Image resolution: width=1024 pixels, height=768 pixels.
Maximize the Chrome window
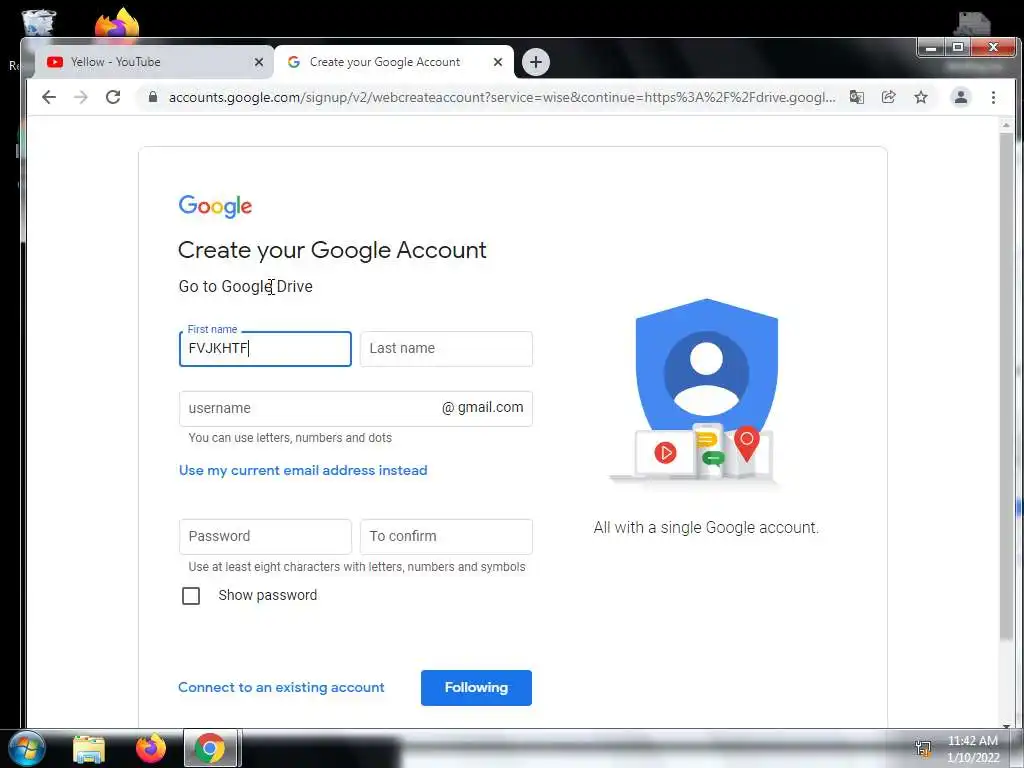957,48
